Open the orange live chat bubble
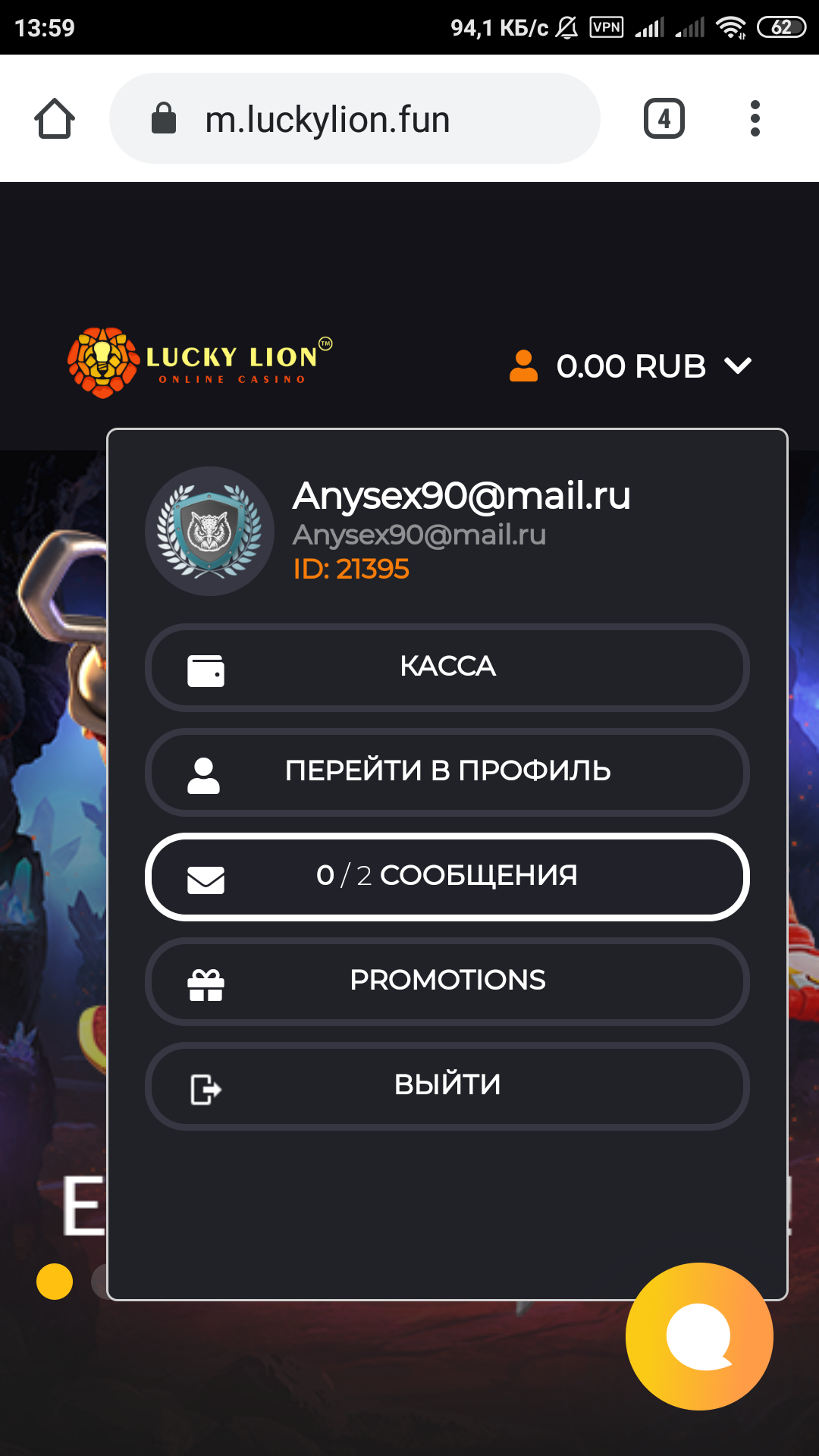This screenshot has width=819, height=1456. pyautogui.click(x=699, y=1336)
